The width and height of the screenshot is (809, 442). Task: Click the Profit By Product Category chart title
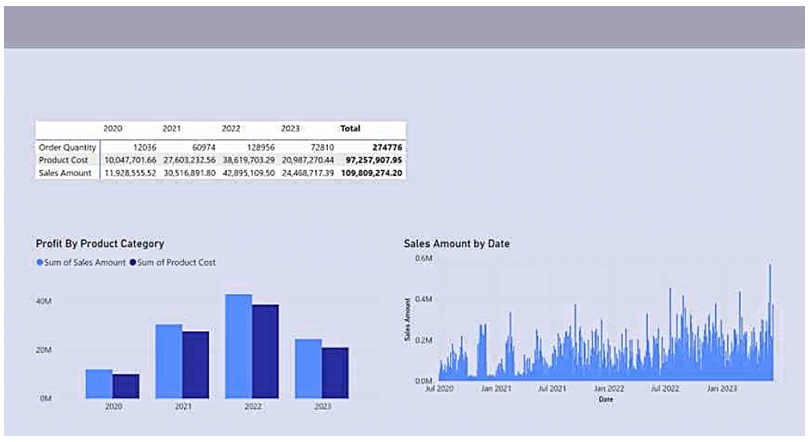pos(99,244)
